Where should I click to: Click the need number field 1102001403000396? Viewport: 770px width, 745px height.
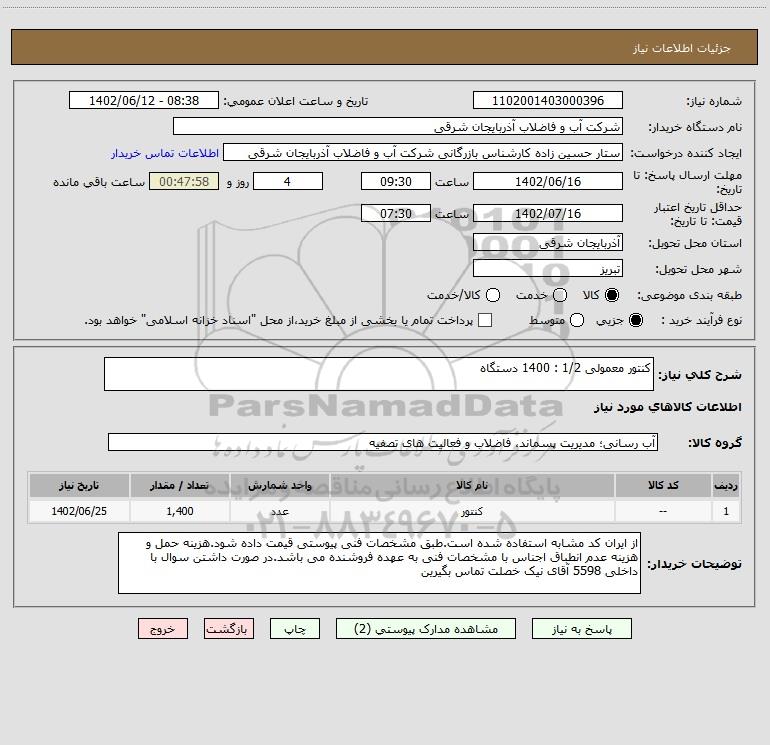tap(548, 100)
